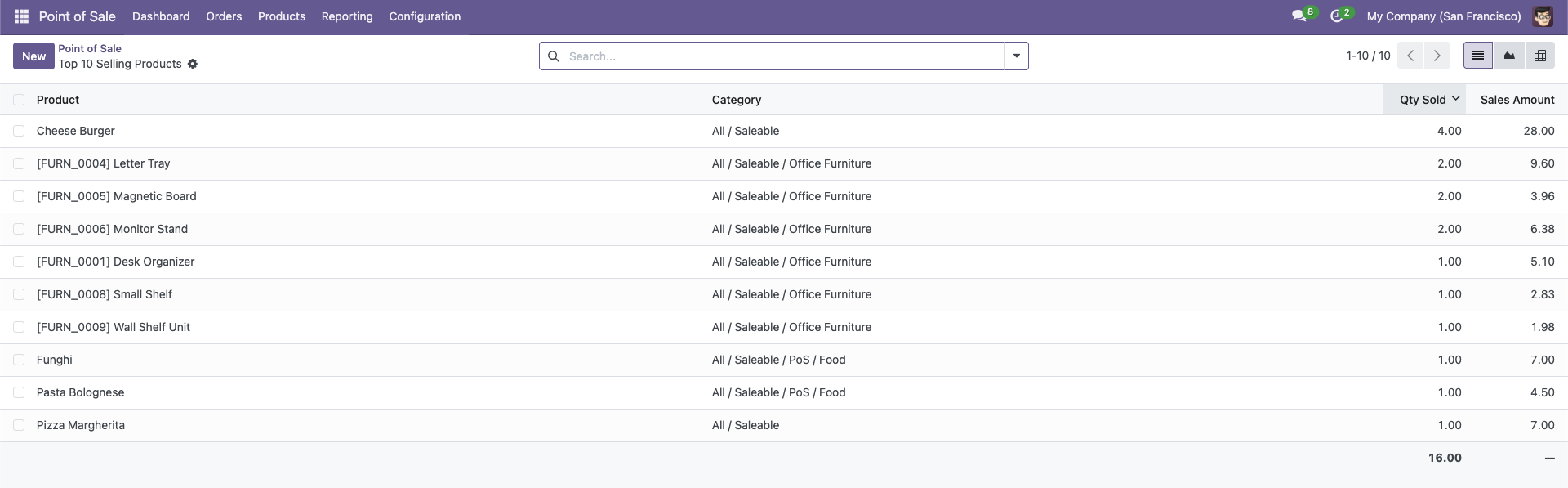
Task: Sort by the Qty Sold column
Action: (1423, 100)
